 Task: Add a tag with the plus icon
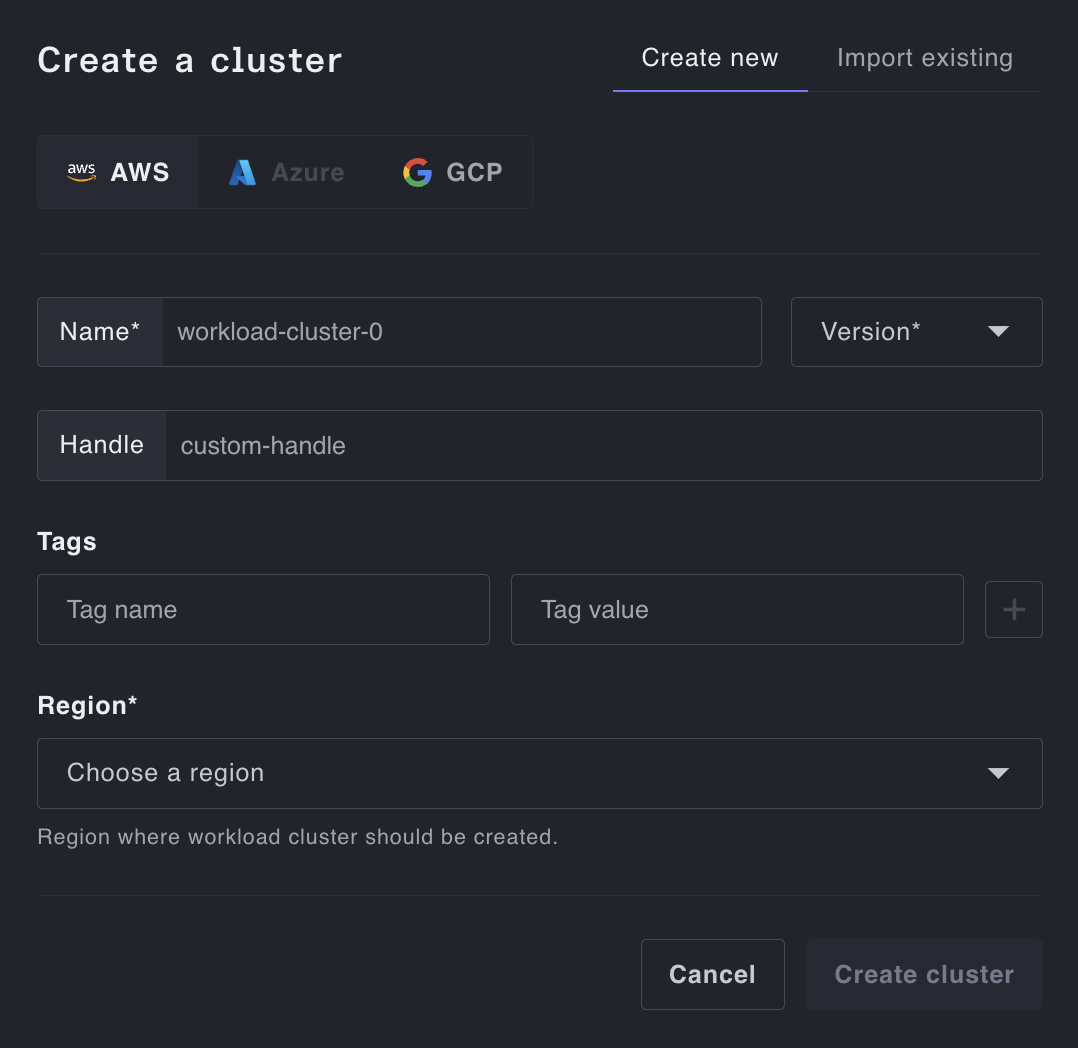click(x=1013, y=609)
